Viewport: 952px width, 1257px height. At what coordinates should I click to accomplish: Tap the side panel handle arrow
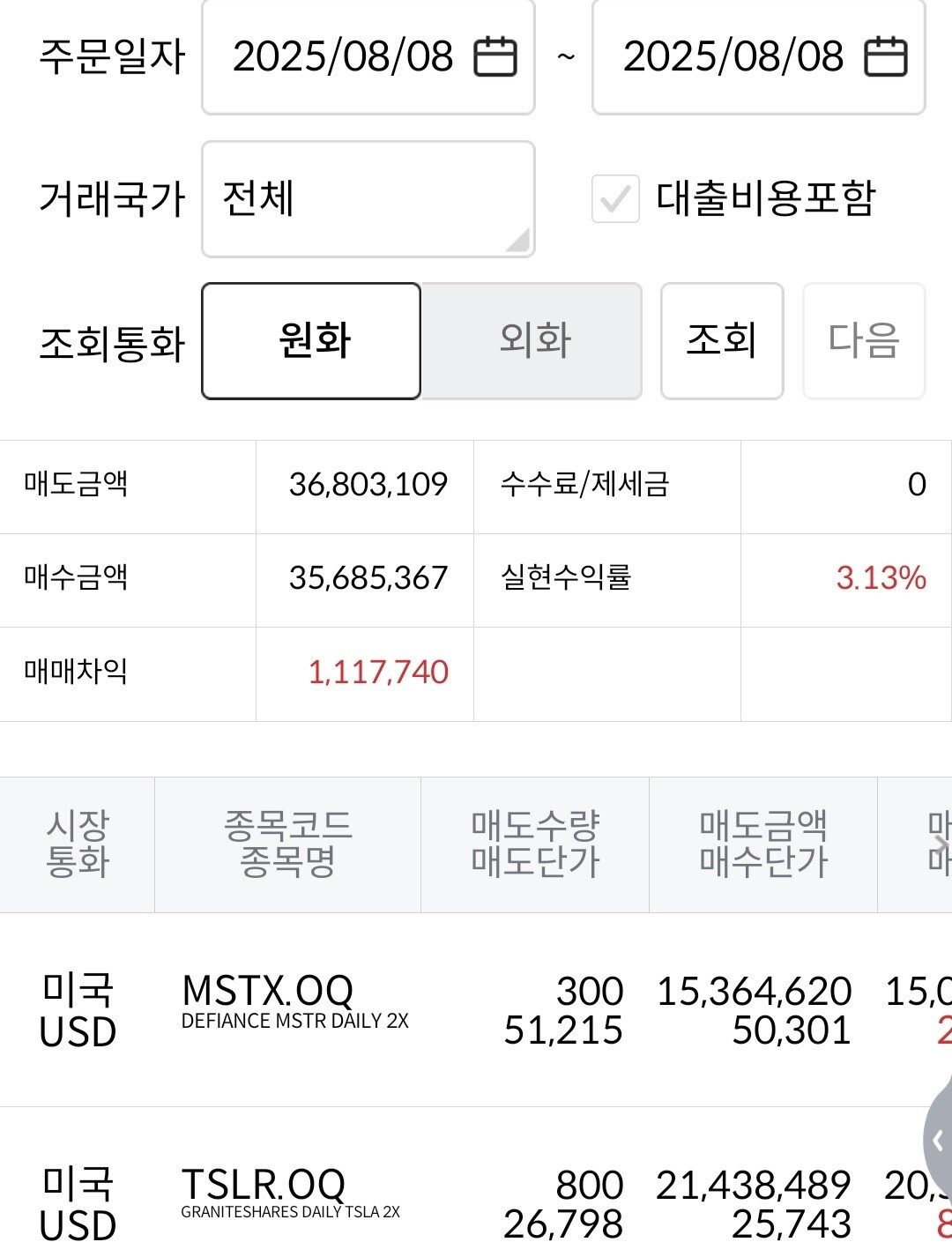937,1142
